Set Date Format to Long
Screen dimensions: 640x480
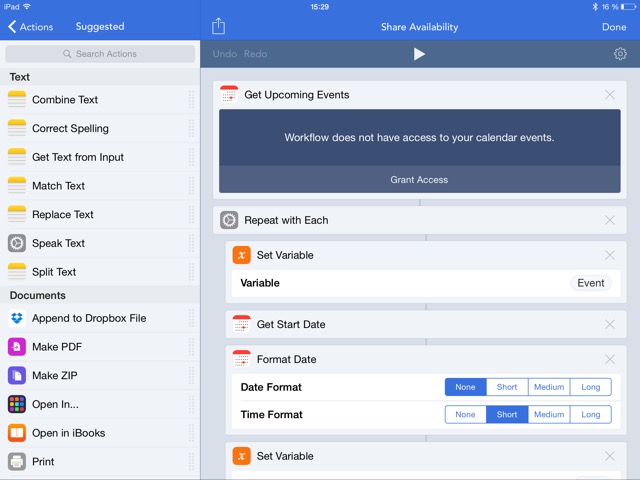pos(590,387)
